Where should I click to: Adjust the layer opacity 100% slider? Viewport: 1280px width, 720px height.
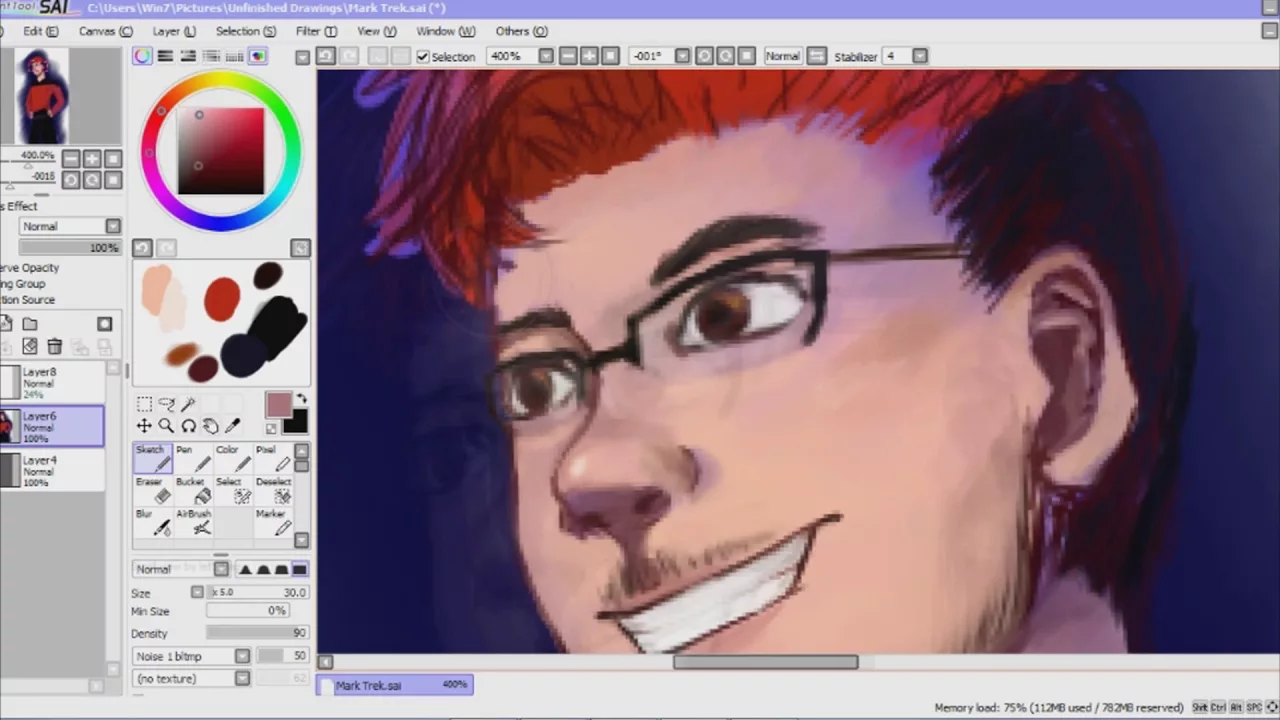[69, 248]
